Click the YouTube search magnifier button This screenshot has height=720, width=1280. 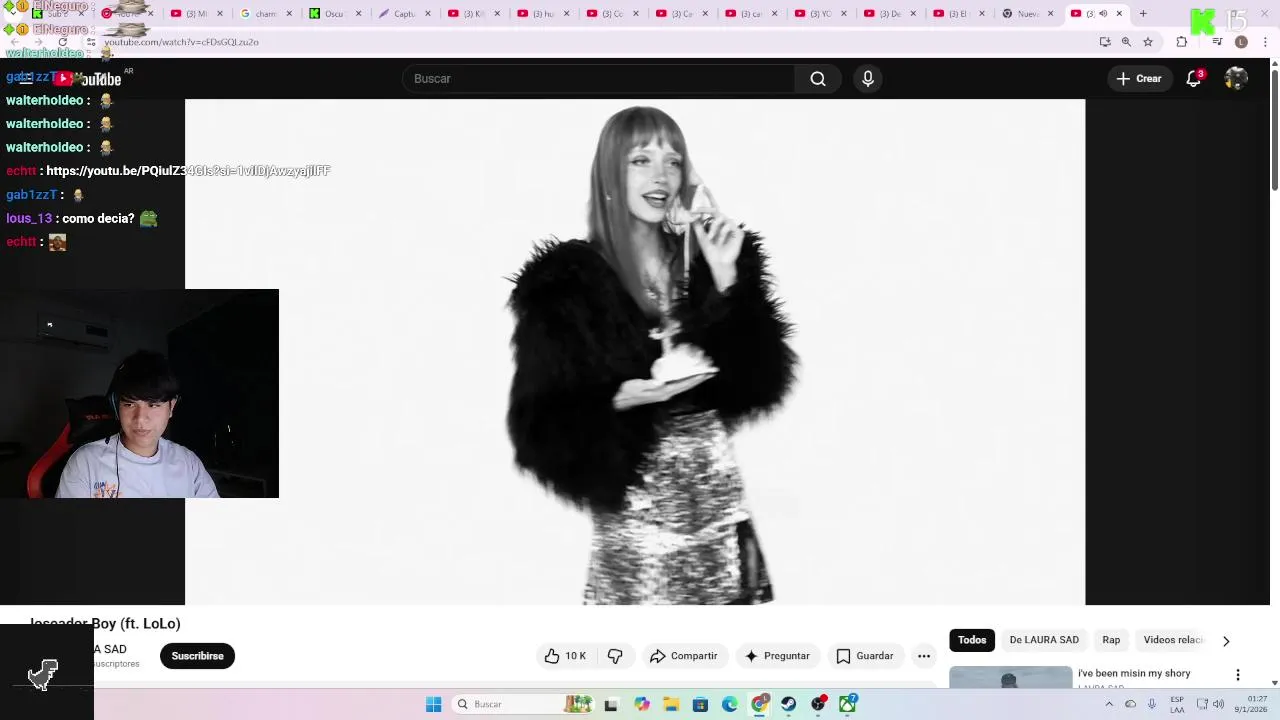pos(818,79)
